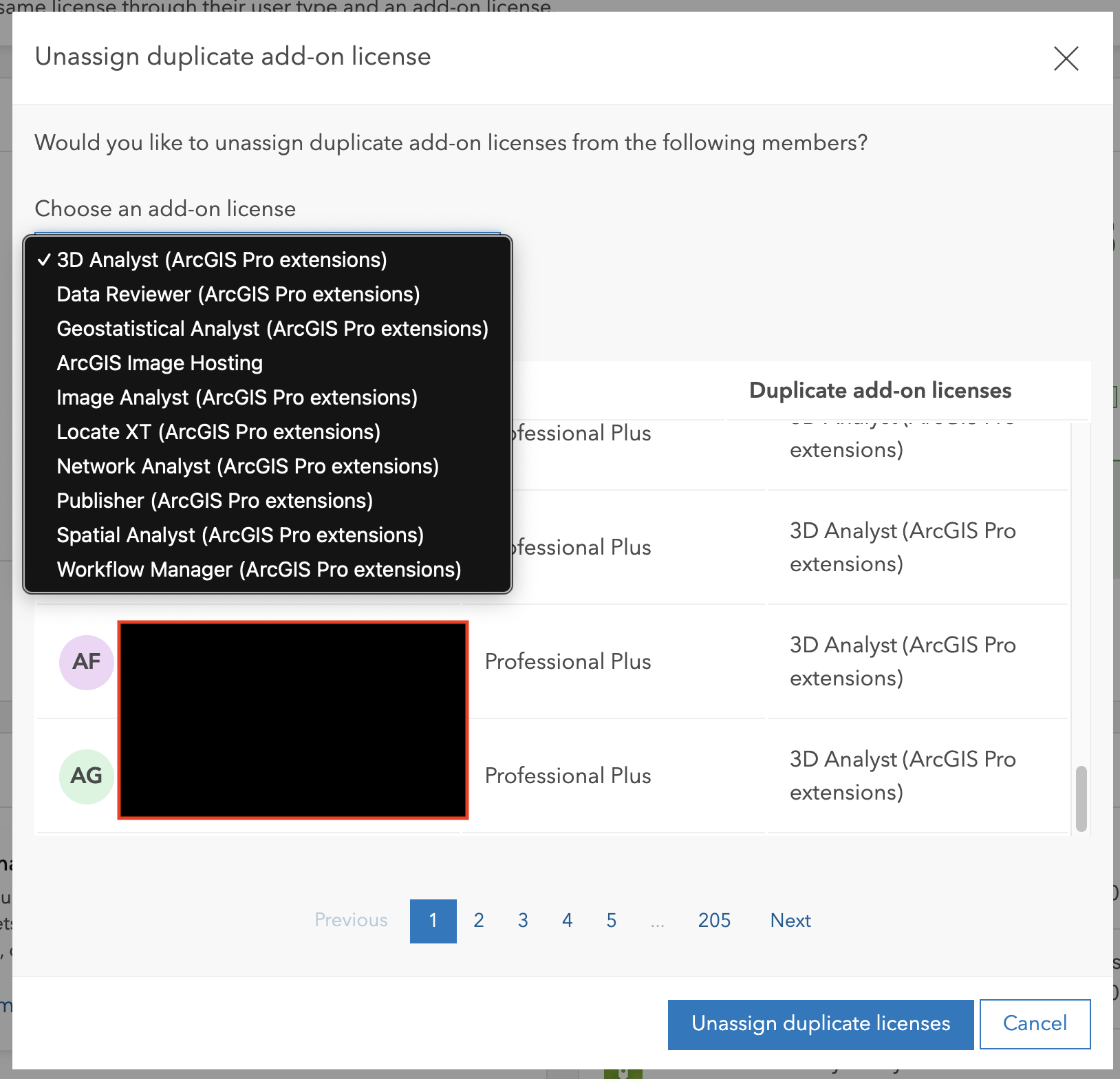1120x1079 pixels.
Task: Click the Choose an add-on license label
Action: 165,209
